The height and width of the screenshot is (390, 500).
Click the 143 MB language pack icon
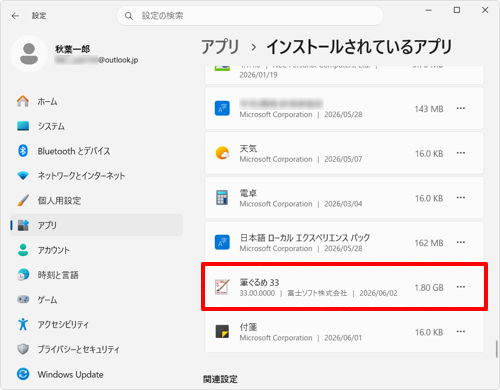click(x=222, y=108)
